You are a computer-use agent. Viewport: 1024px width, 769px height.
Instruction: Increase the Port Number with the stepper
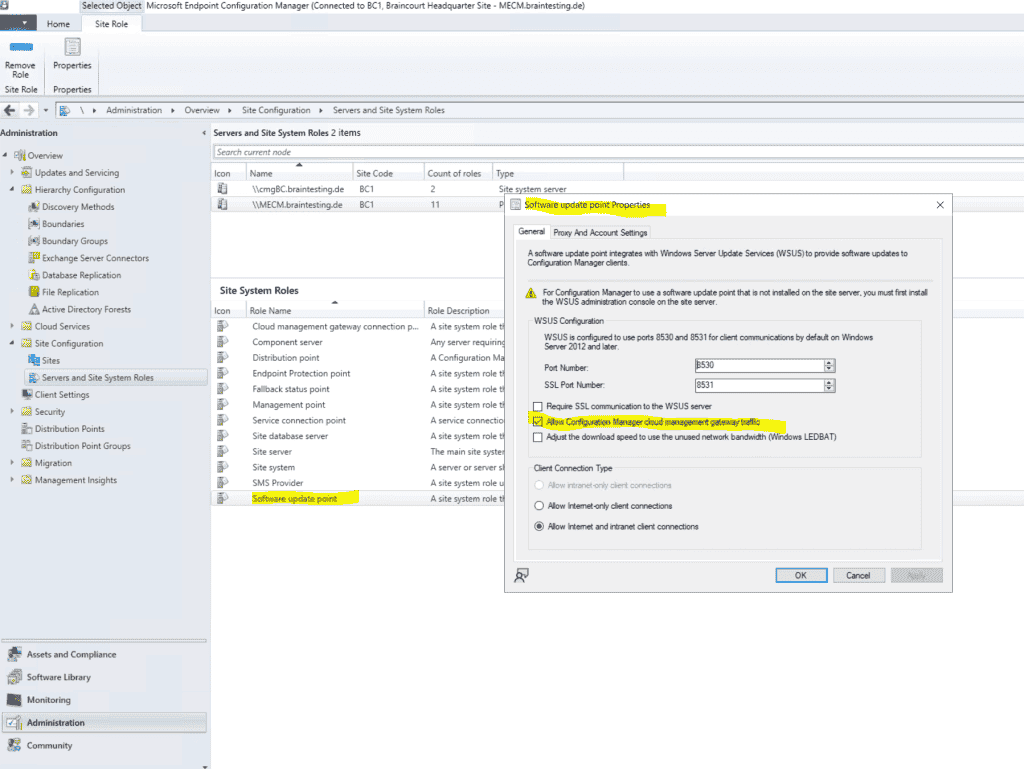pyautogui.click(x=829, y=363)
